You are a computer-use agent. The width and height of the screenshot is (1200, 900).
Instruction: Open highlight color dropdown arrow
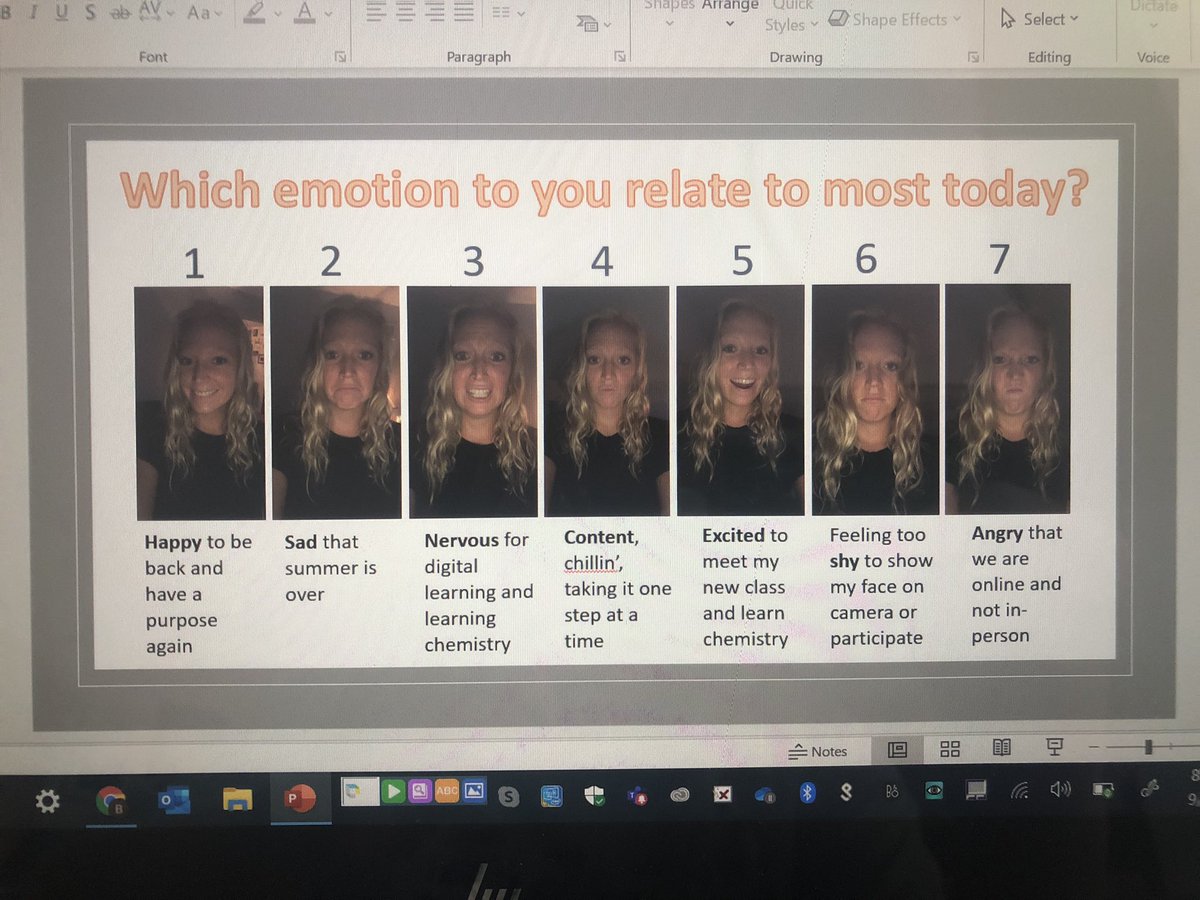pos(277,14)
